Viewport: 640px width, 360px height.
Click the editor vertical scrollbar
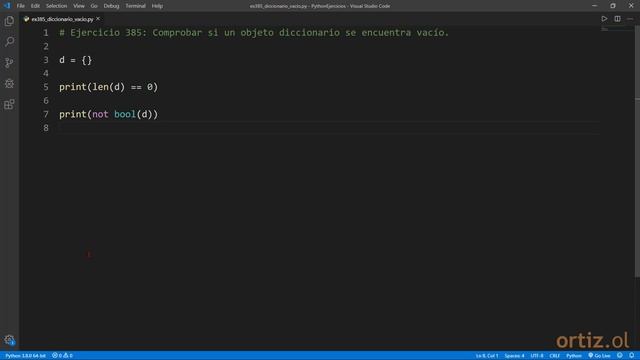(637, 151)
